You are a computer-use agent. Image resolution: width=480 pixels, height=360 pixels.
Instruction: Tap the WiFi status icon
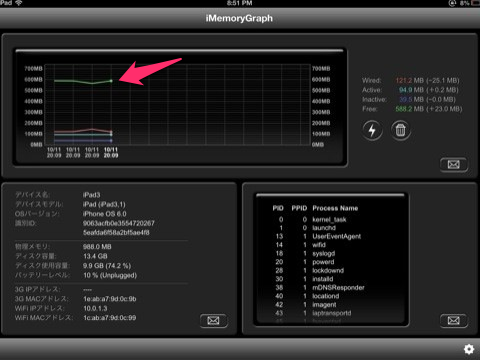pyautogui.click(x=19, y=3)
